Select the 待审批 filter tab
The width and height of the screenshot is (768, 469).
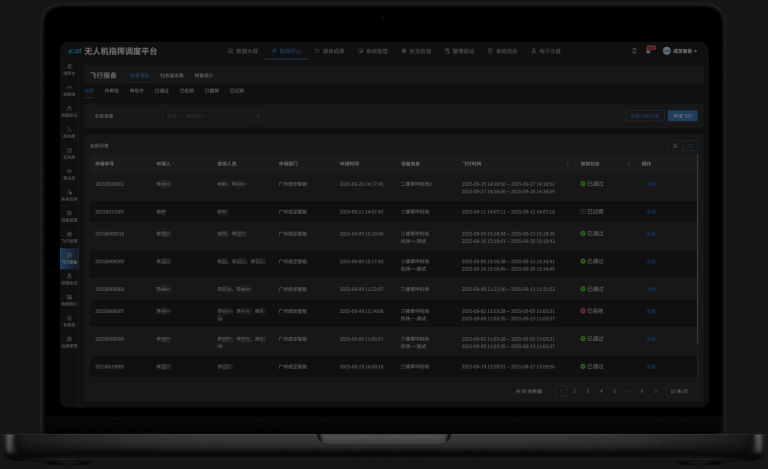coord(112,90)
